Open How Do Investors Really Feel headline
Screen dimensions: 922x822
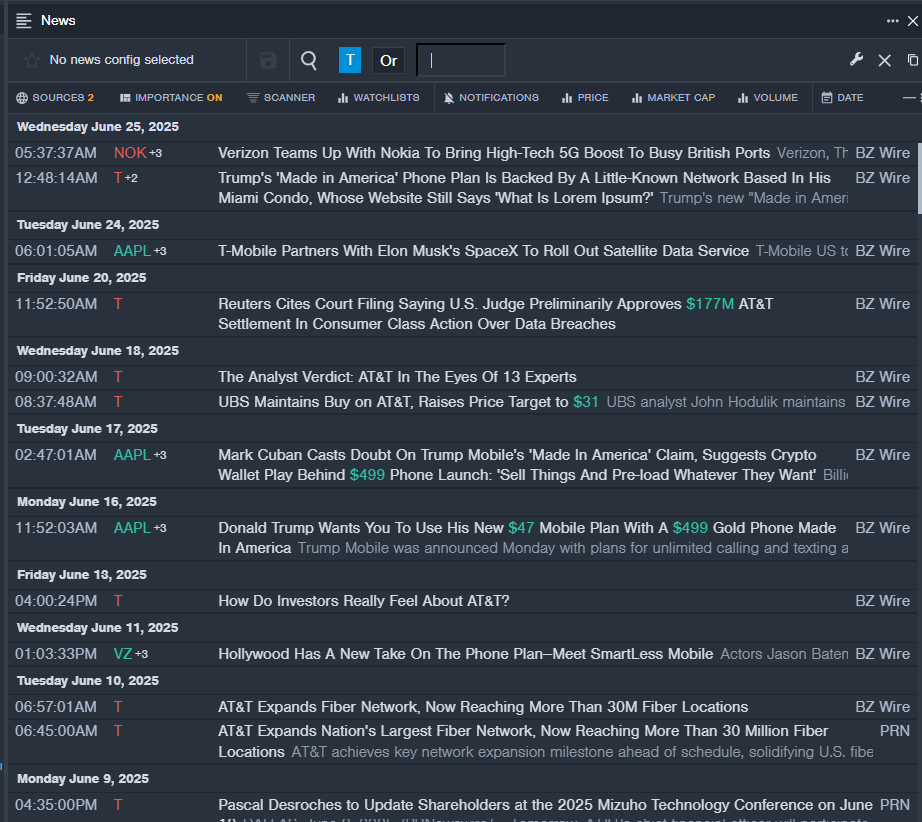pyautogui.click(x=363, y=601)
